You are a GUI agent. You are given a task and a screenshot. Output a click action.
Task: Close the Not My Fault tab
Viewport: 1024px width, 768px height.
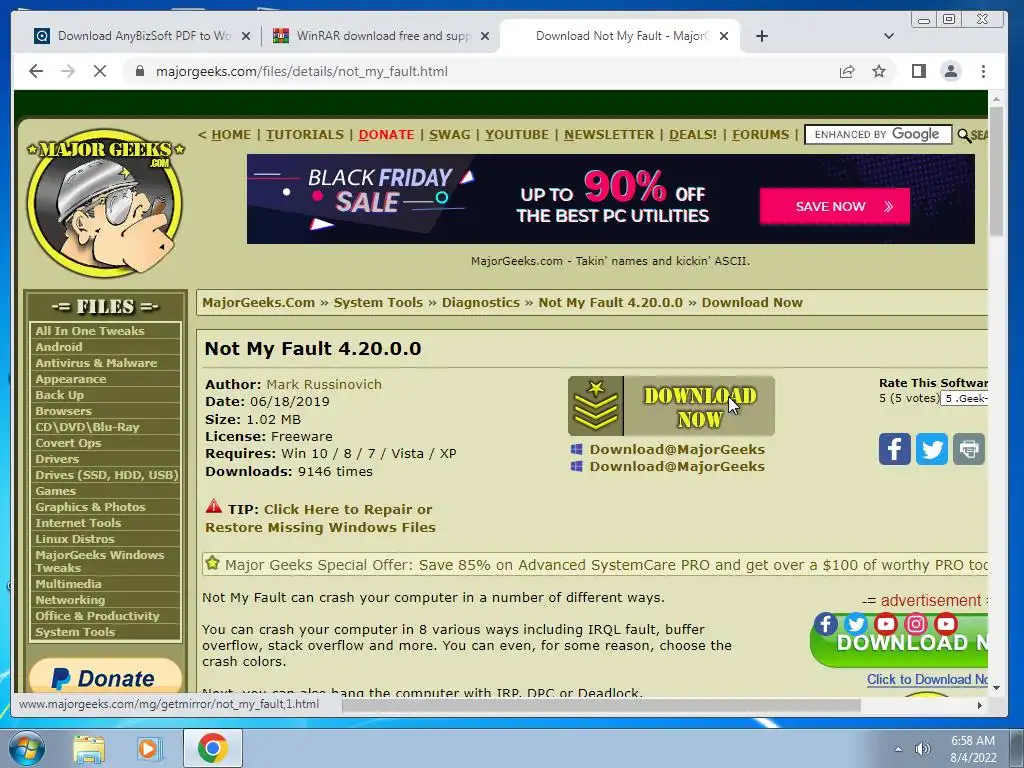point(724,36)
